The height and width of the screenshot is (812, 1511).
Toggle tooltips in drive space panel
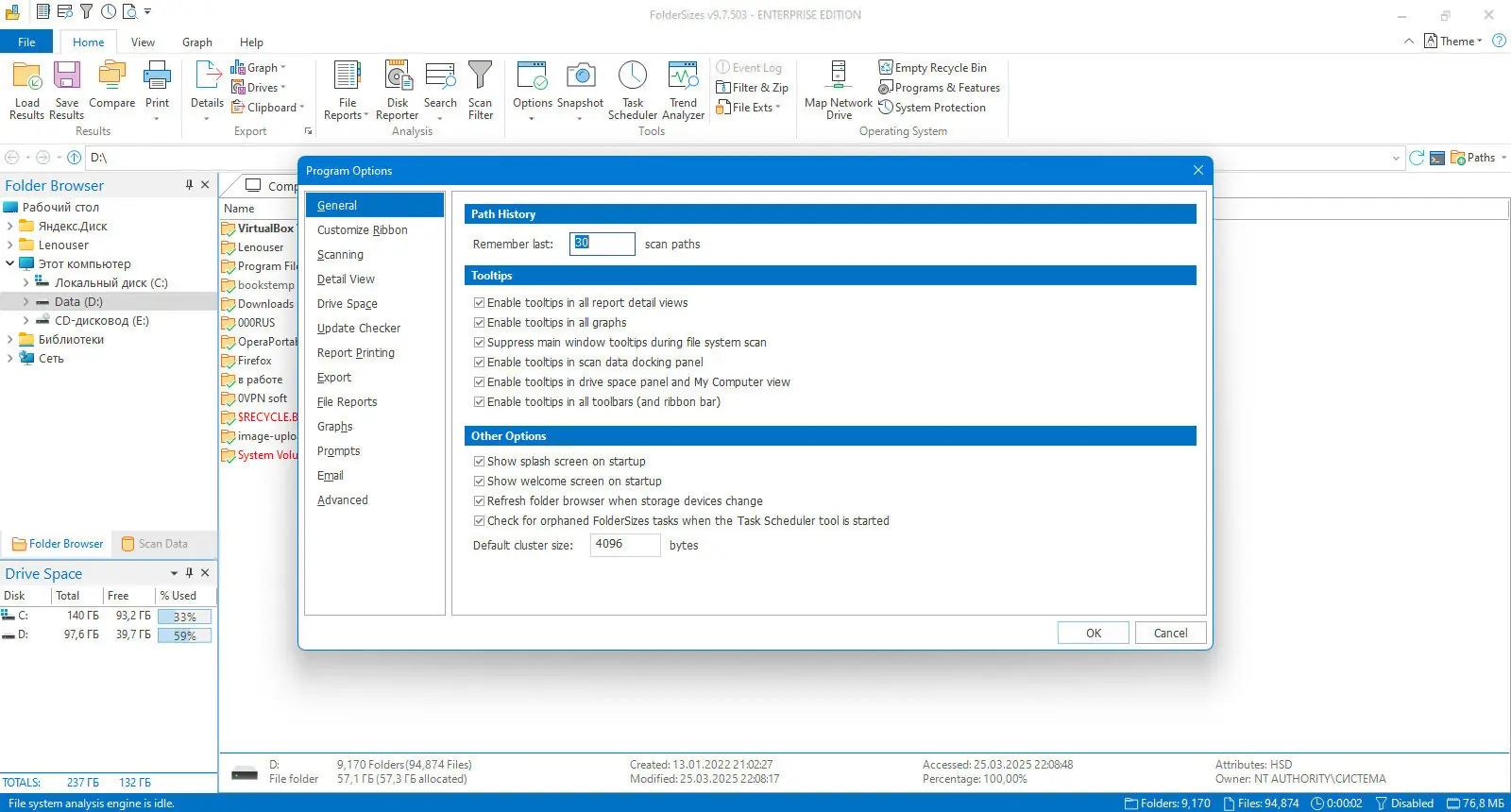479,382
